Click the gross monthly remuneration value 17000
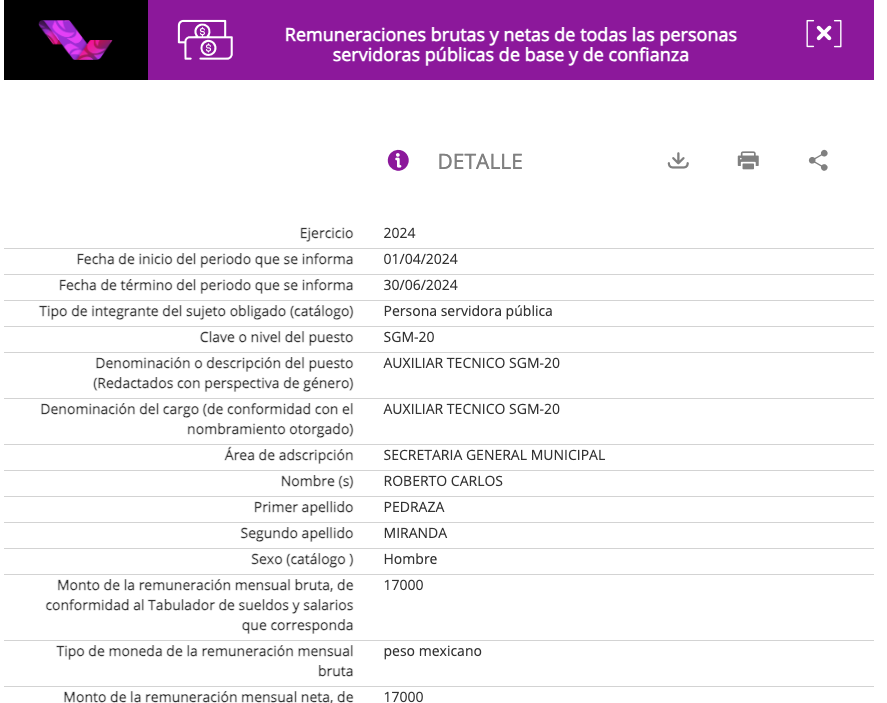This screenshot has height=703, width=887. (x=403, y=585)
